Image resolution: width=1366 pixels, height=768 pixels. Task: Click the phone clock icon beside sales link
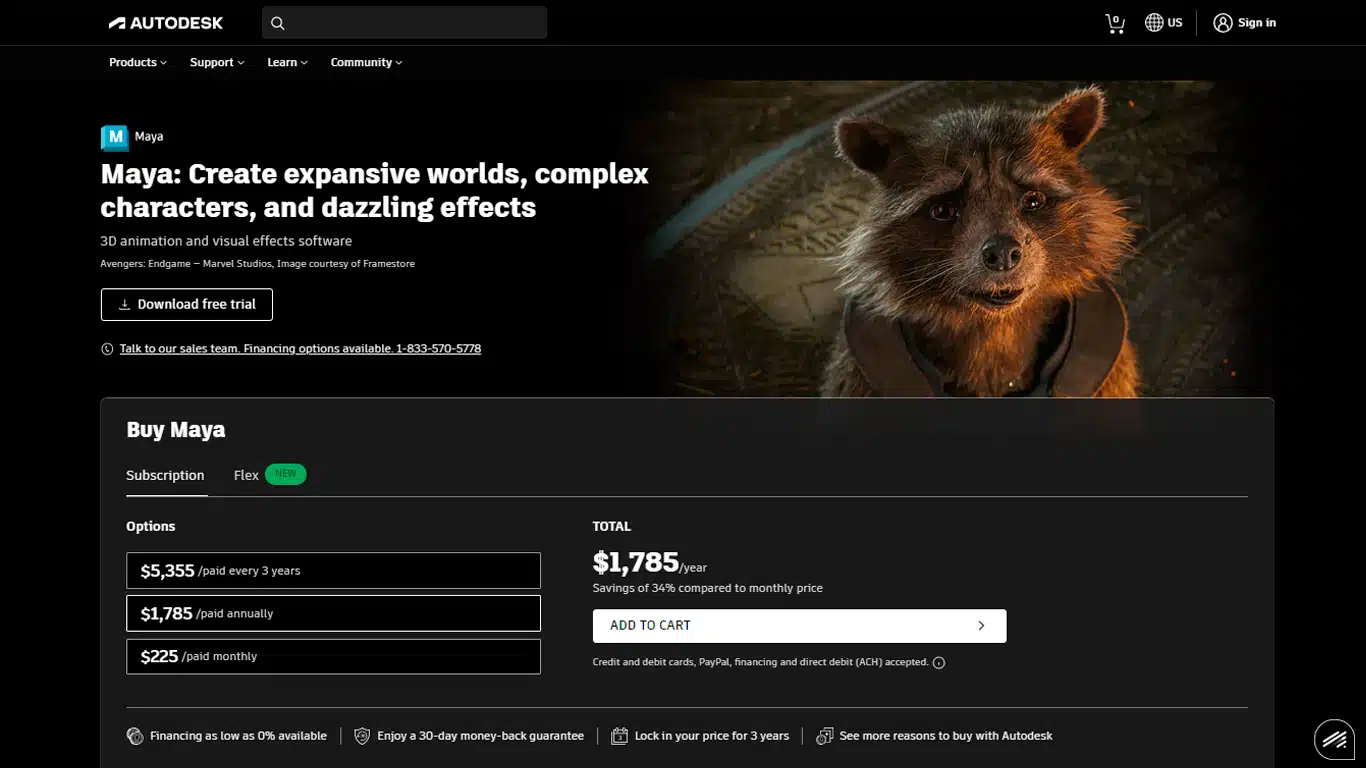click(x=107, y=349)
